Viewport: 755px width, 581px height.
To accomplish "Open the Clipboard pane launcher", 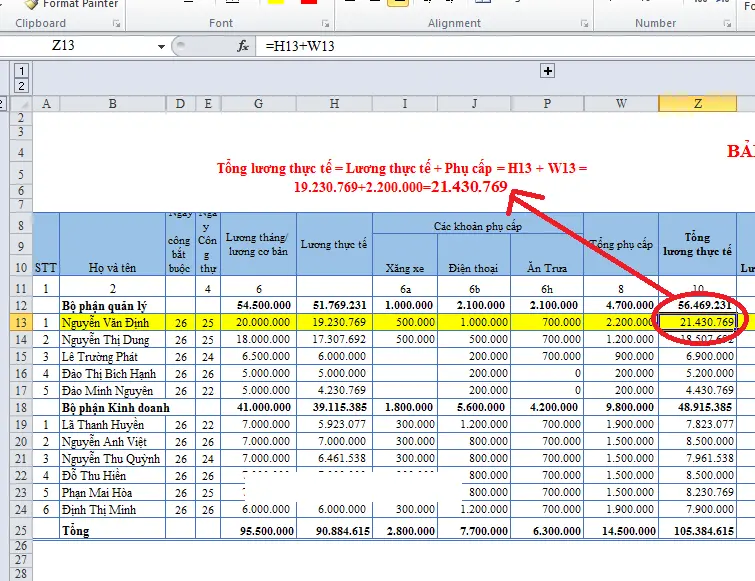I will pyautogui.click(x=116, y=23).
